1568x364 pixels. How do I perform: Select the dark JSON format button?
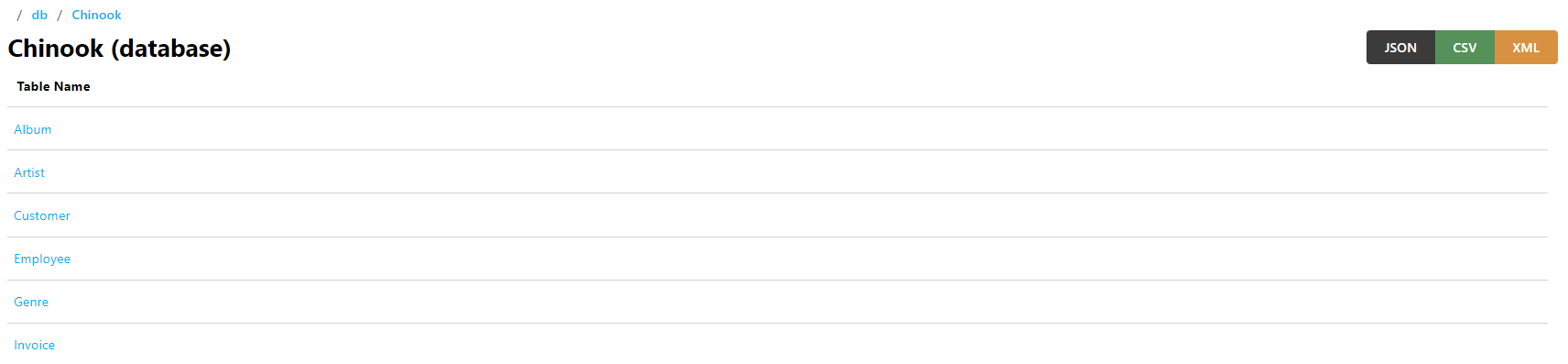pyautogui.click(x=1400, y=48)
